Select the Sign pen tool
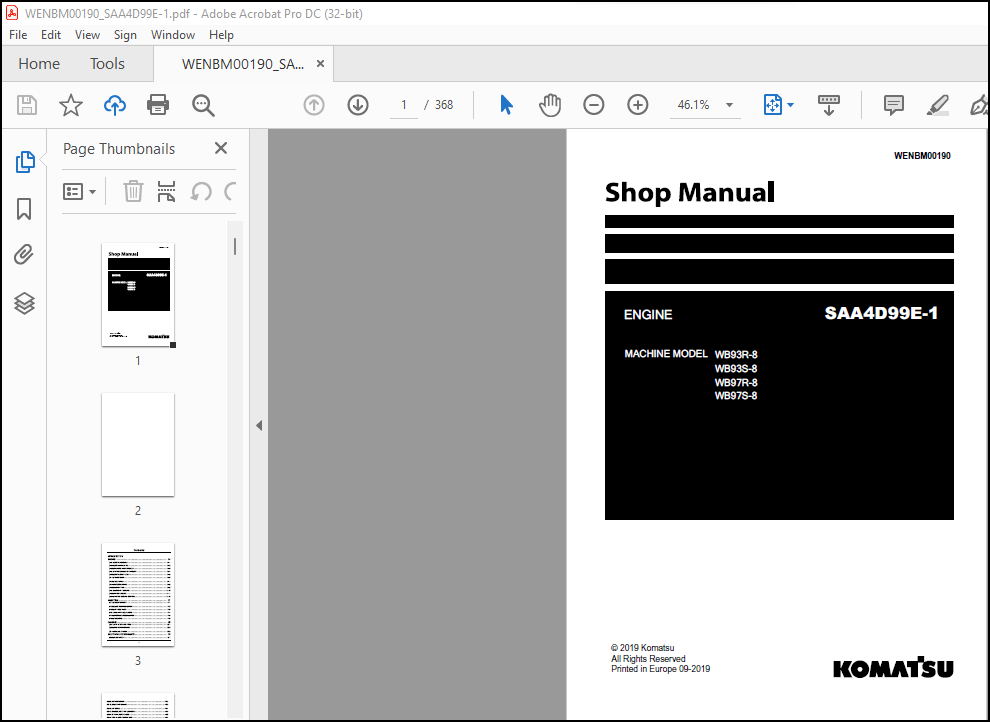Image resolution: width=990 pixels, height=722 pixels. point(979,105)
